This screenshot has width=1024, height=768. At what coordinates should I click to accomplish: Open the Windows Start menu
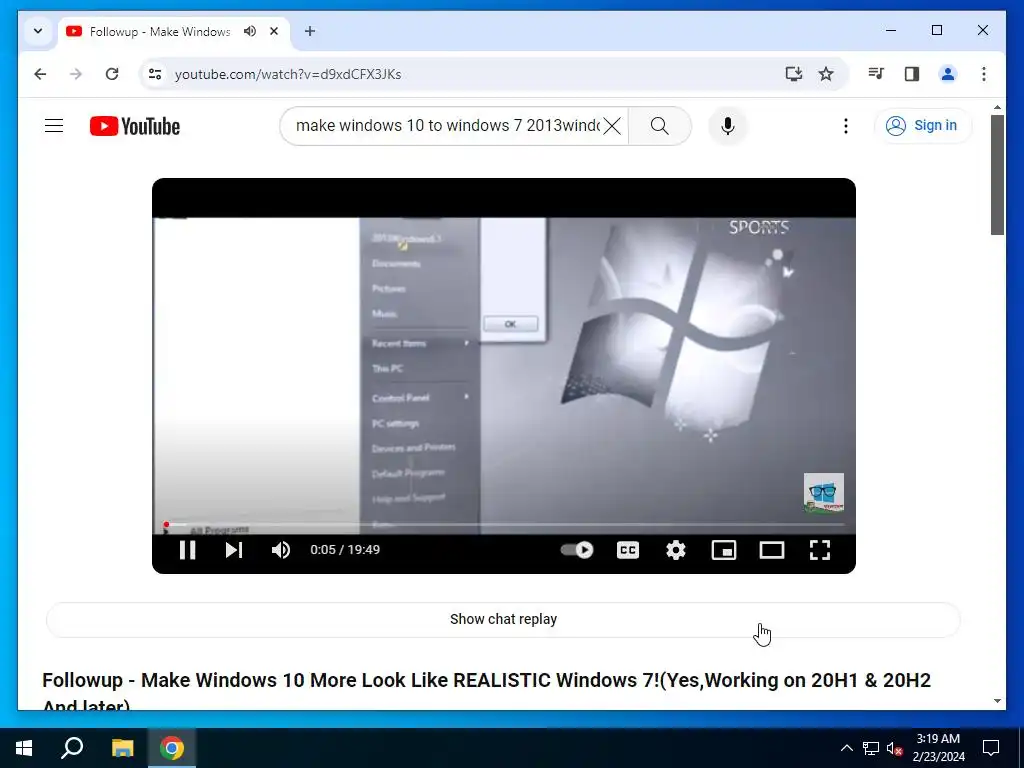click(24, 748)
